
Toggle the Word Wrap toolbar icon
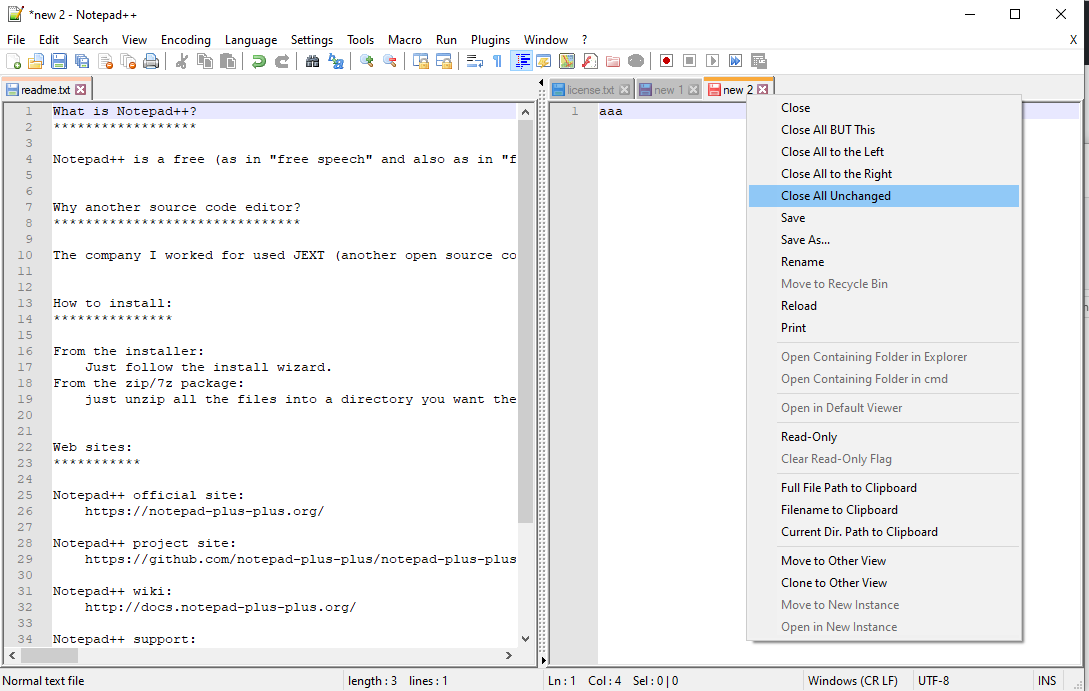pos(475,61)
